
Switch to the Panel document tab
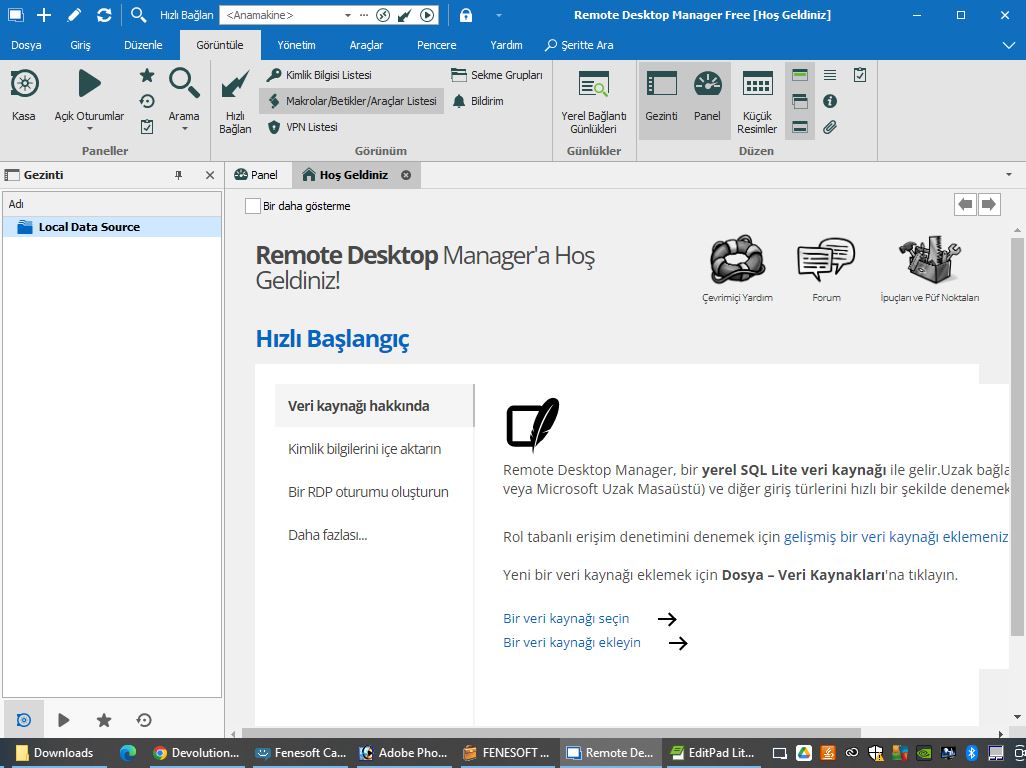[x=256, y=175]
